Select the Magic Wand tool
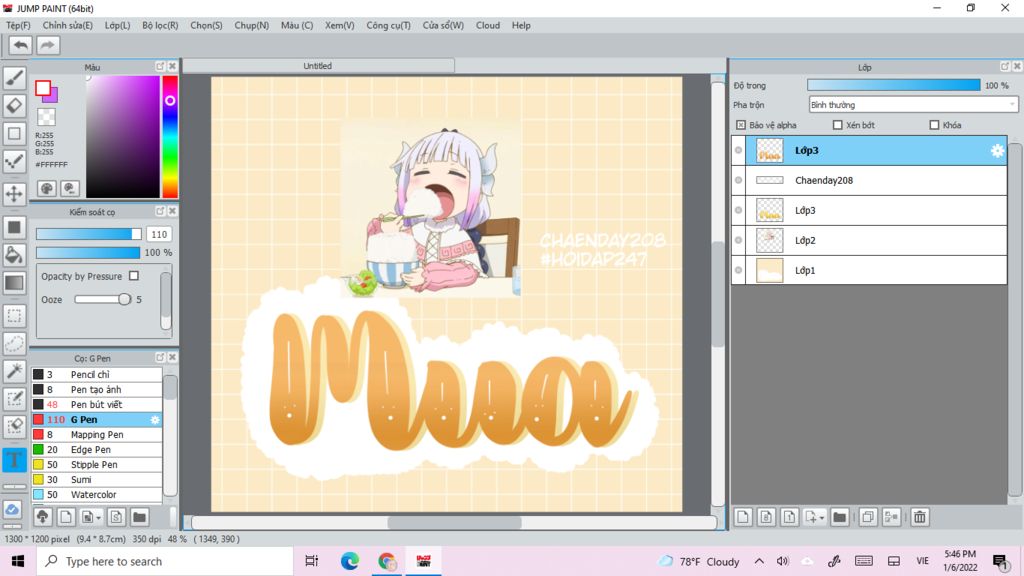1024x576 pixels. click(14, 371)
